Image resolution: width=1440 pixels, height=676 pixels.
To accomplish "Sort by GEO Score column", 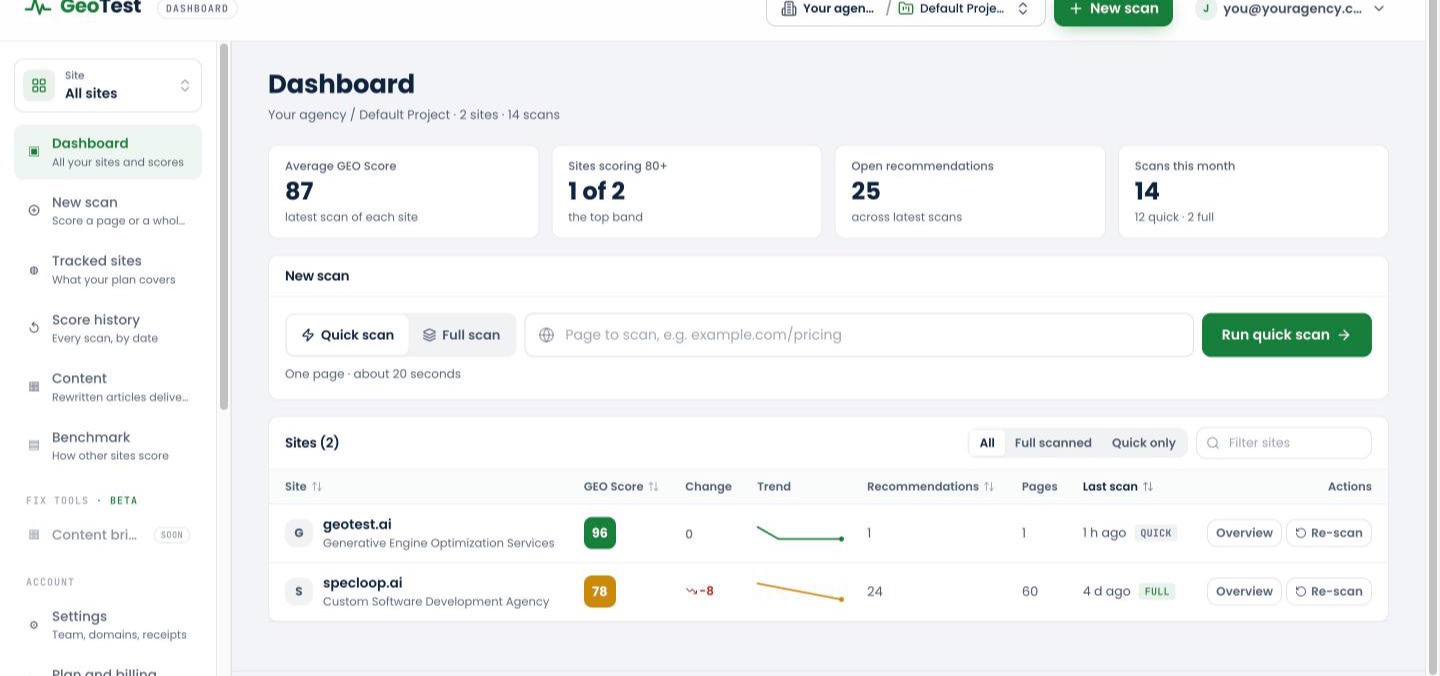I will click(621, 487).
